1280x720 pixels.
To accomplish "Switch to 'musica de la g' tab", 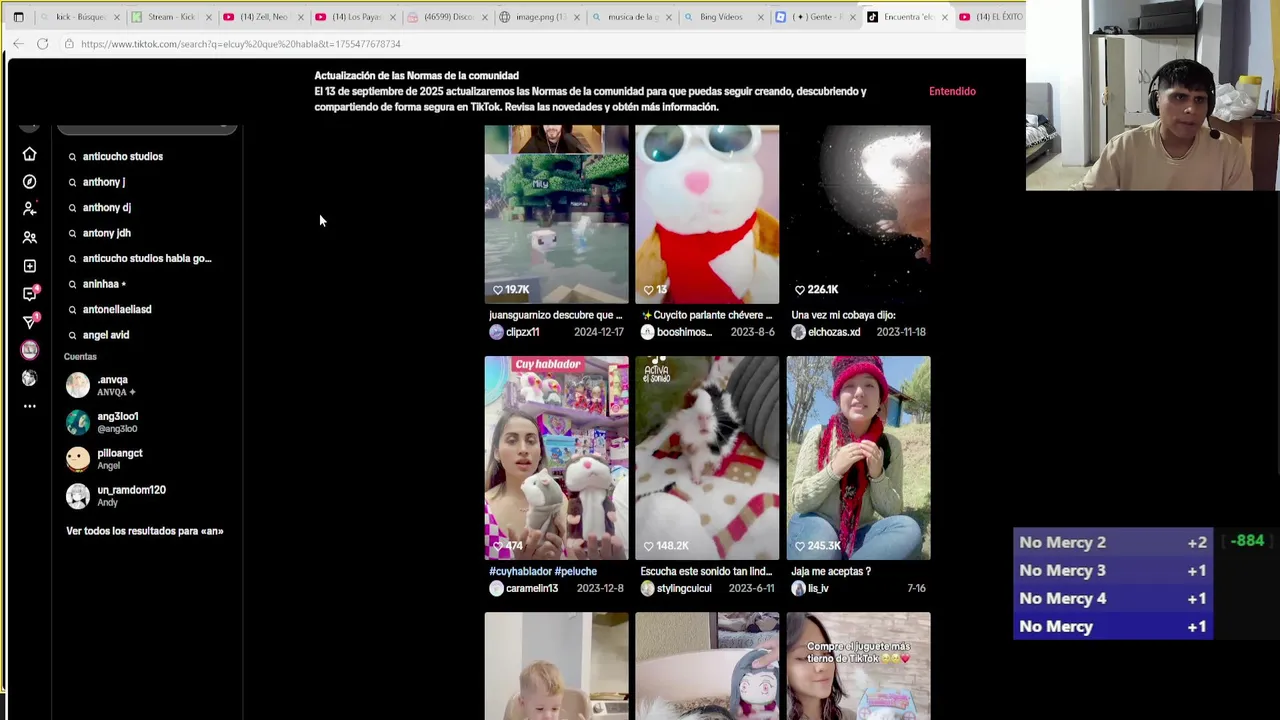I will click(633, 17).
